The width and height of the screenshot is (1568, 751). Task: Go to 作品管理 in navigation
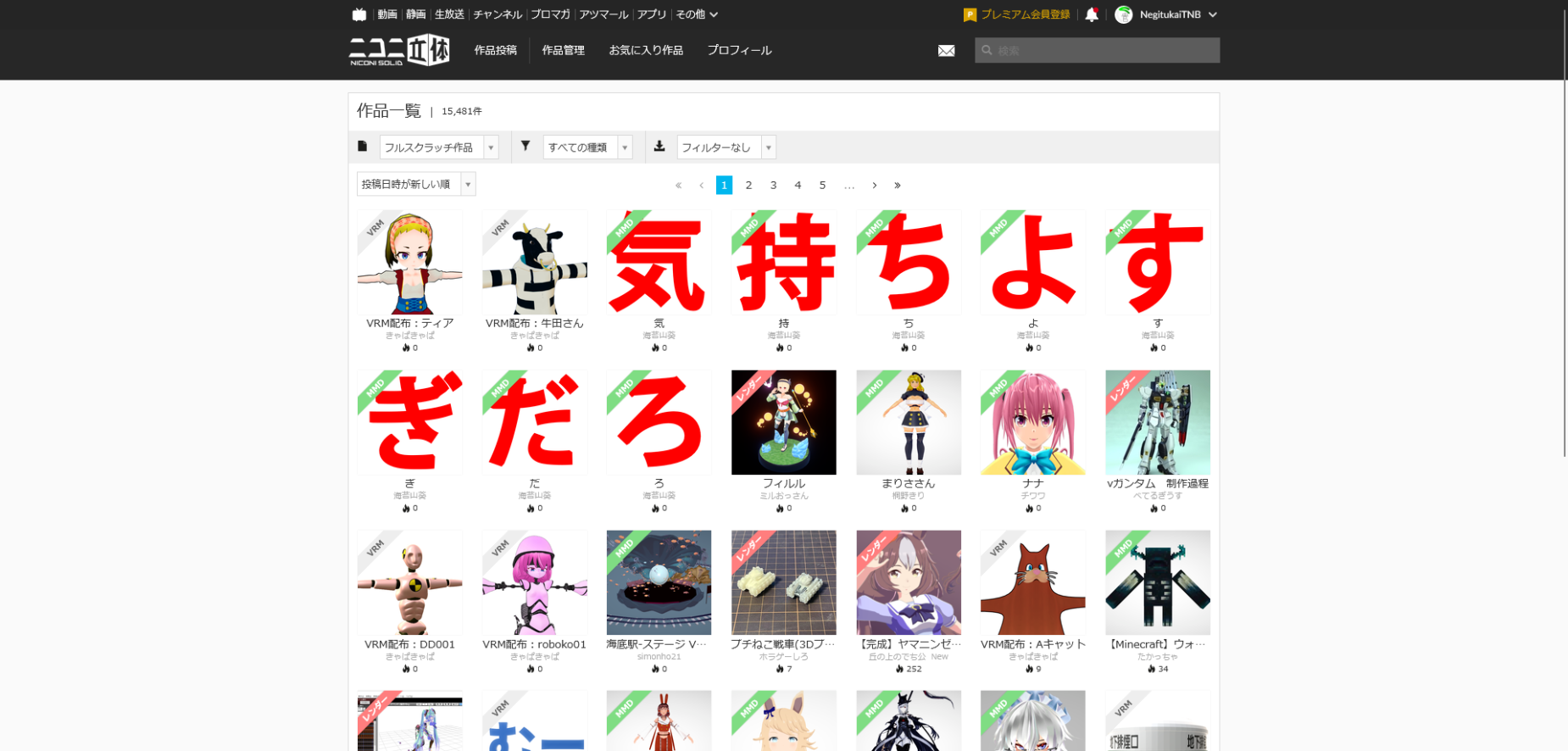click(564, 51)
